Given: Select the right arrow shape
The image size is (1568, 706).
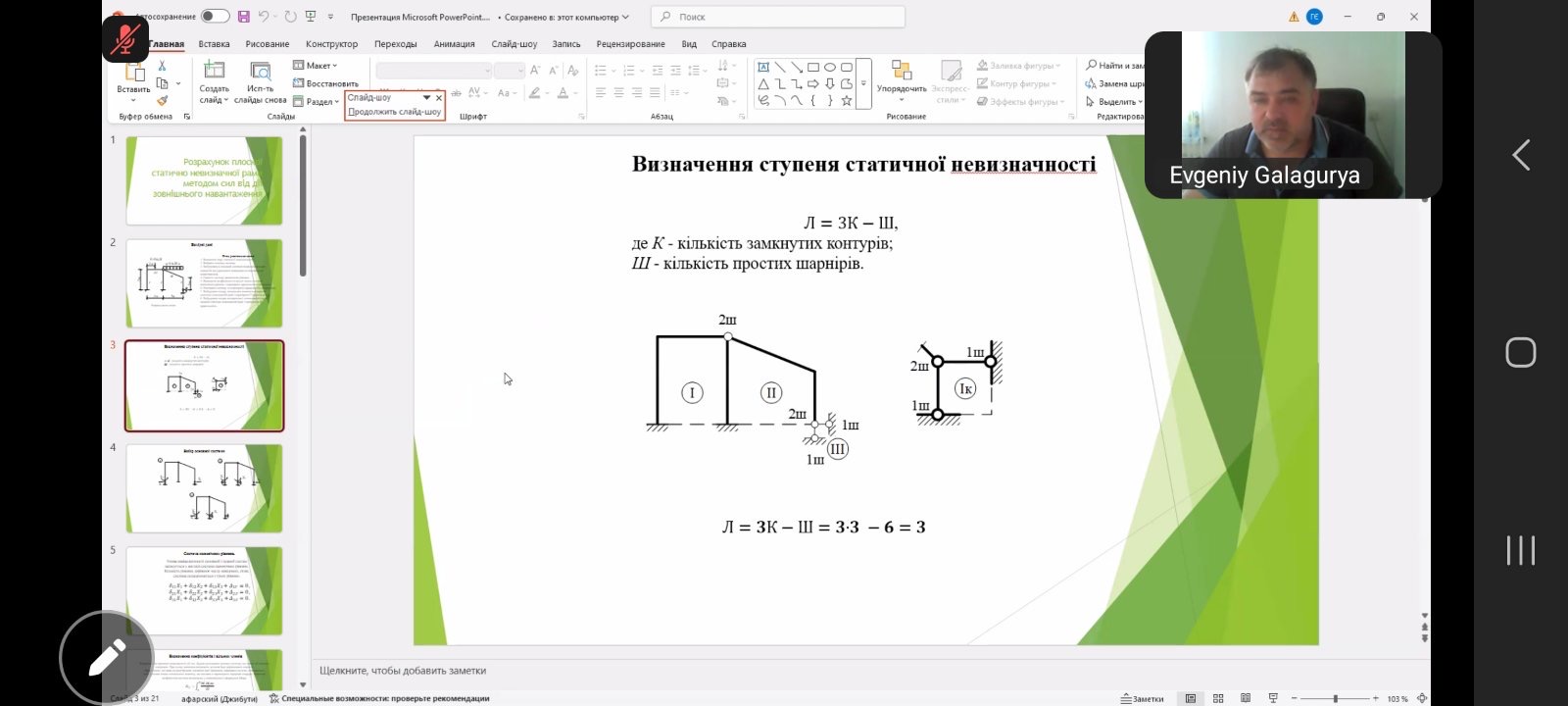Looking at the screenshot, I should pyautogui.click(x=813, y=83).
